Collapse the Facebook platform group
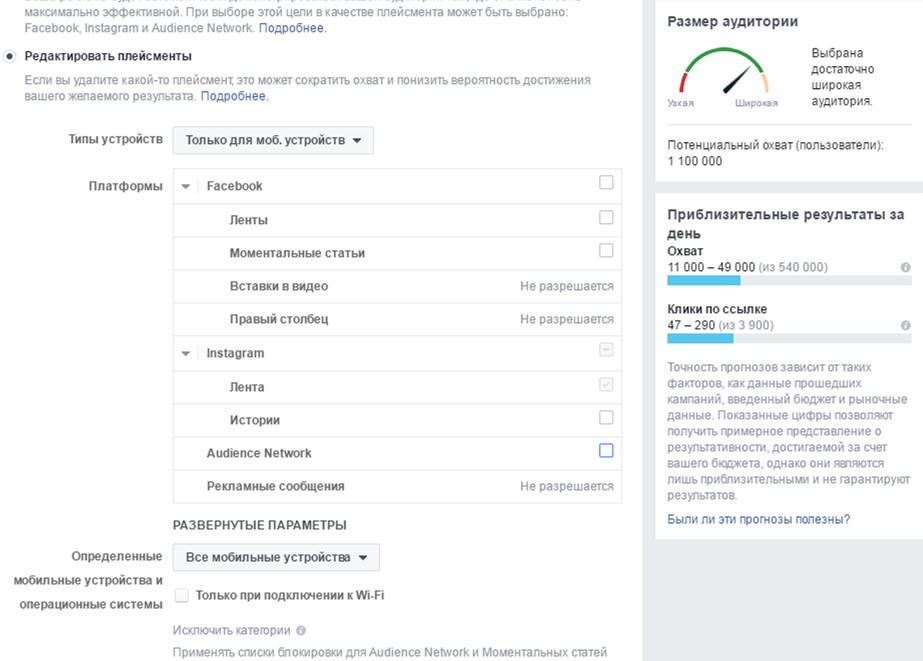Image resolution: width=923 pixels, height=661 pixels. [x=186, y=187]
